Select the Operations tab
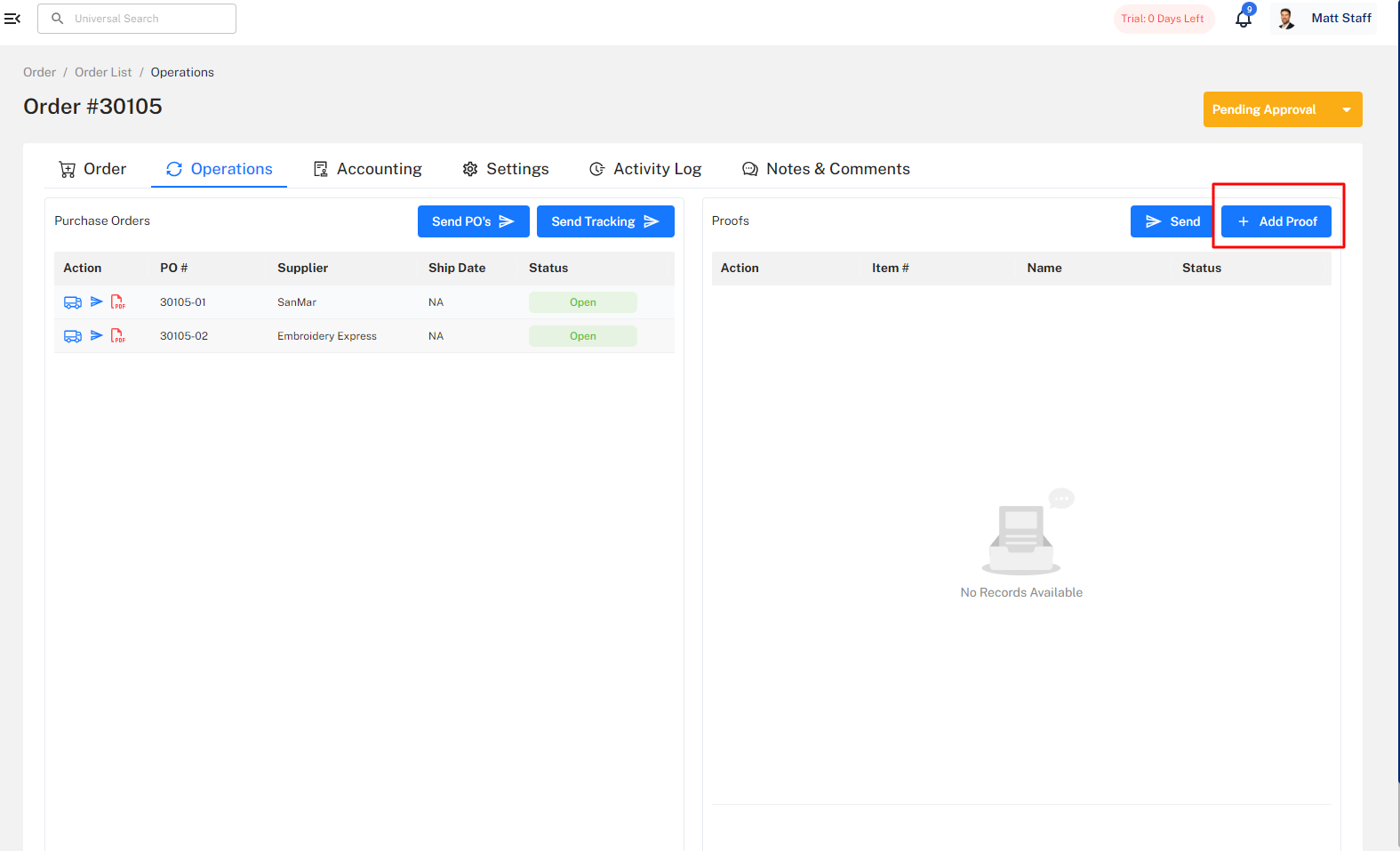This screenshot has height=851, width=1400. (219, 169)
